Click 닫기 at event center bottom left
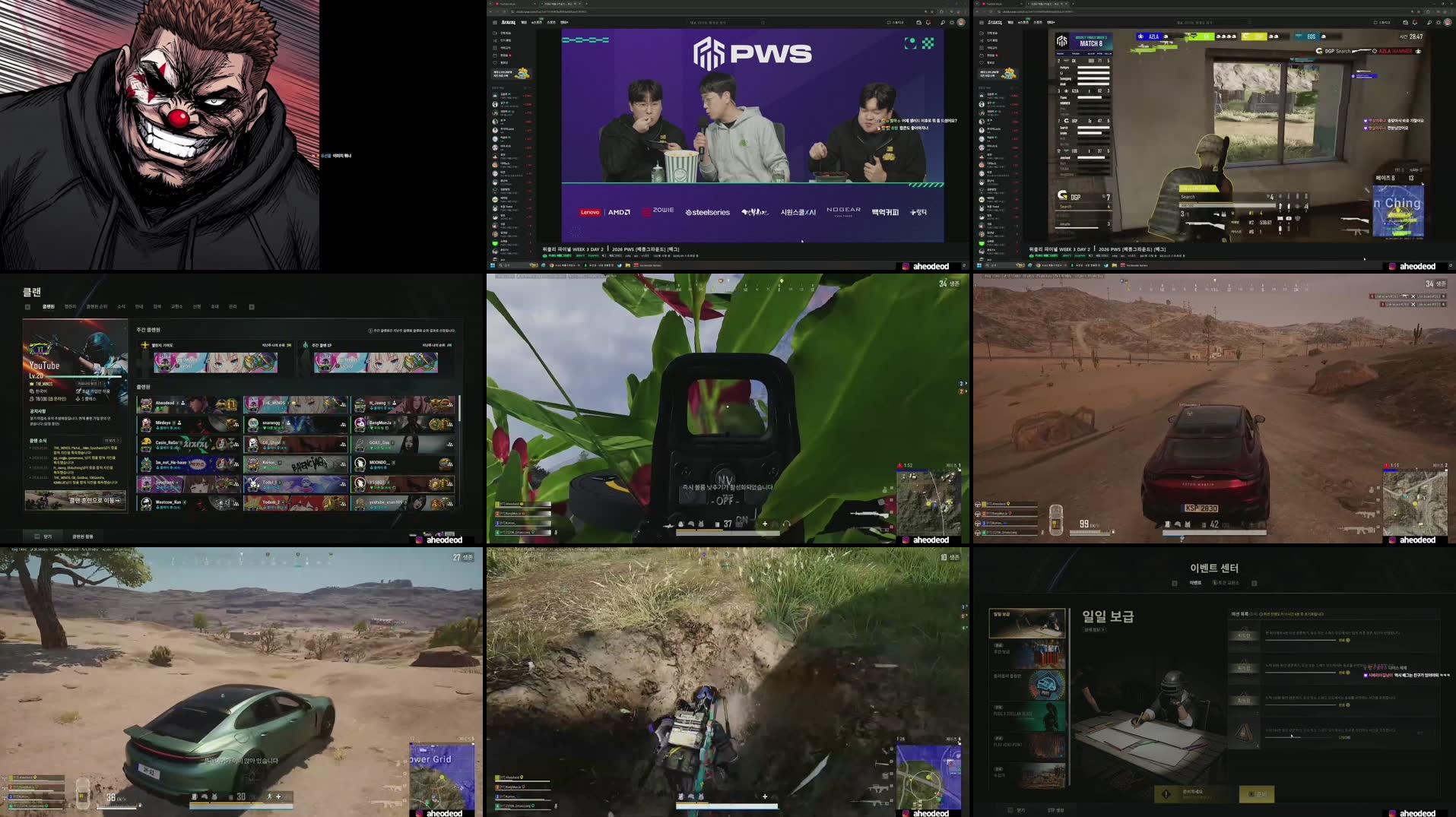1456x817 pixels. tap(1017, 810)
